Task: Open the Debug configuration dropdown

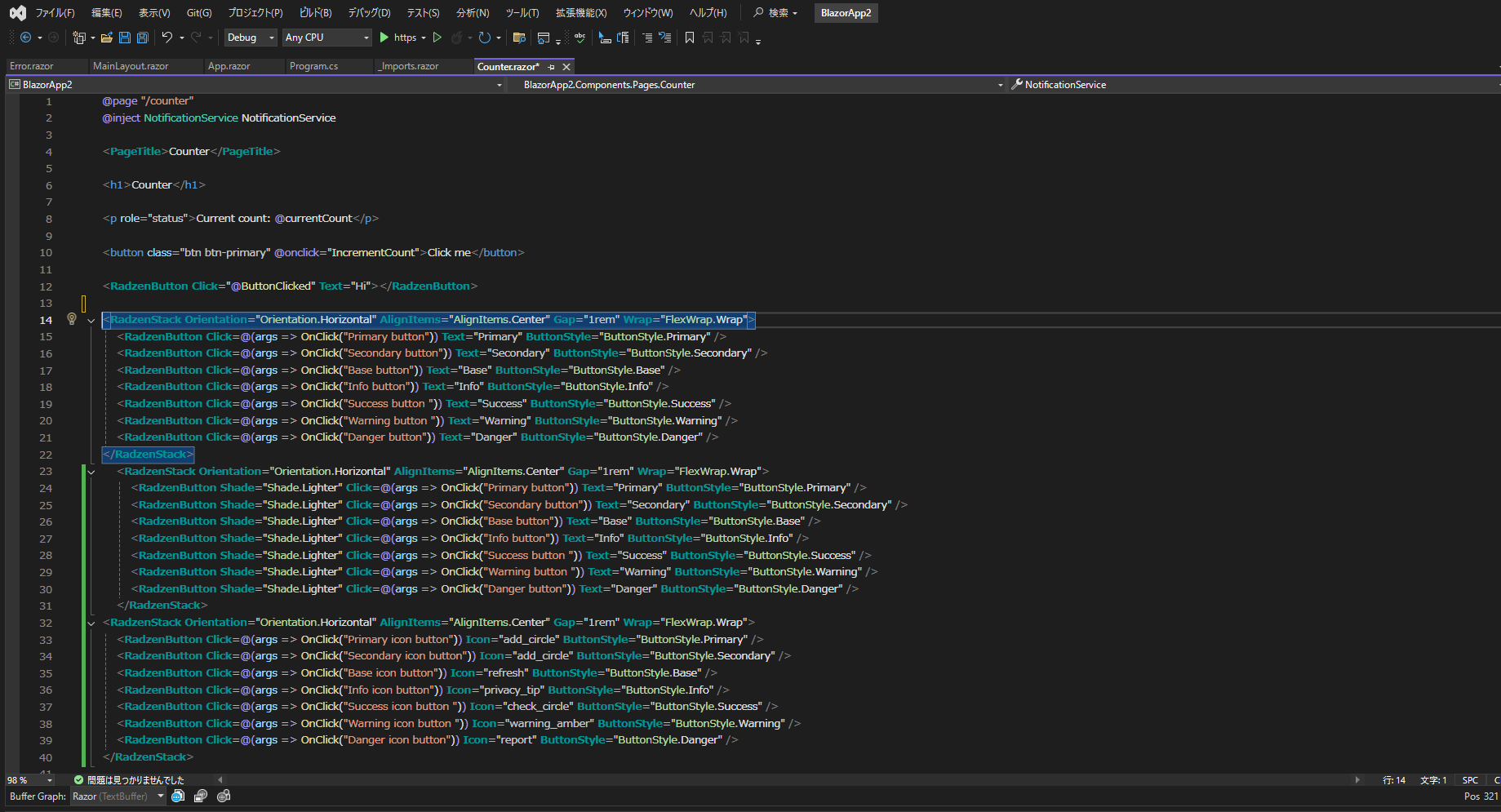Action: click(x=250, y=38)
